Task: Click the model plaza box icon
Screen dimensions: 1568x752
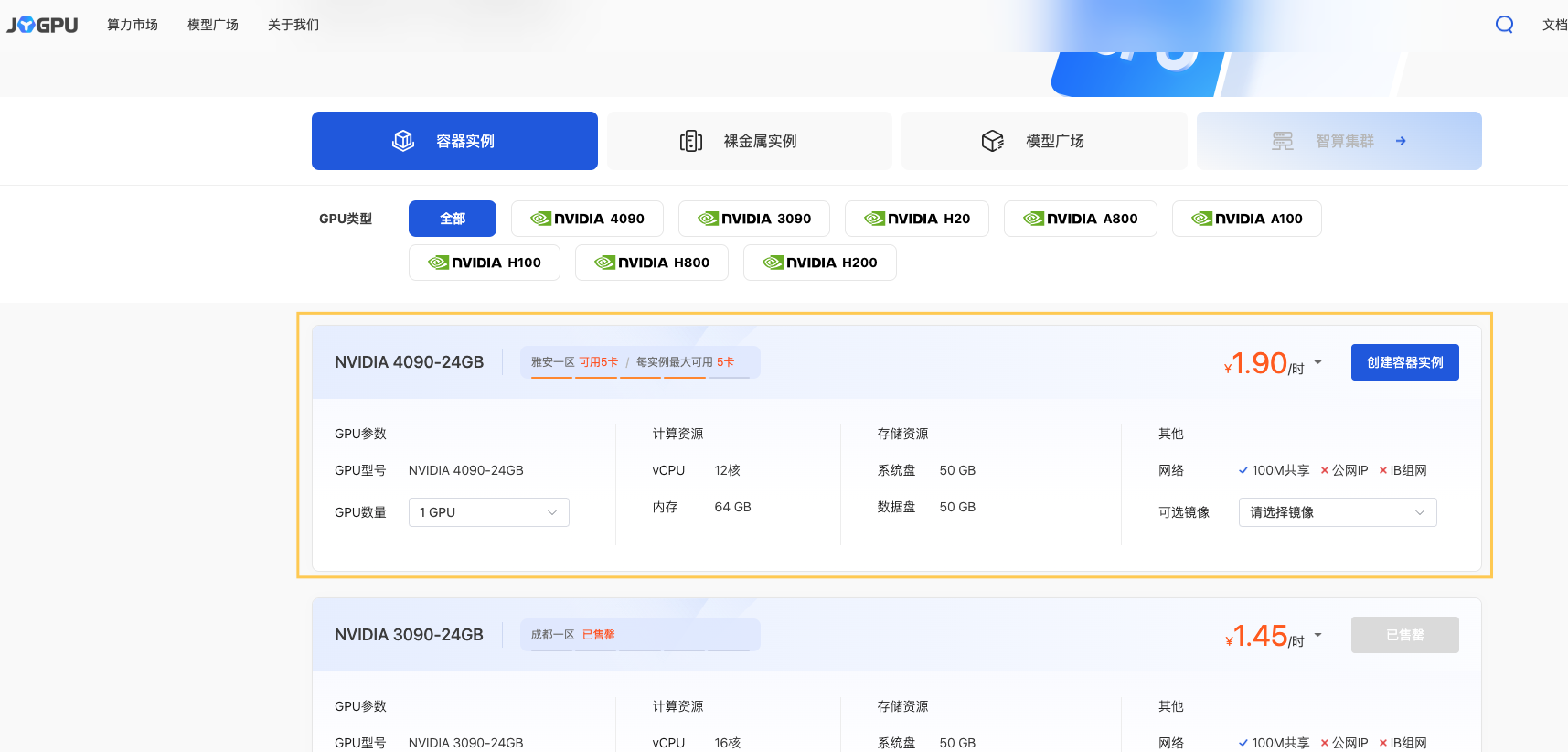Action: point(993,141)
